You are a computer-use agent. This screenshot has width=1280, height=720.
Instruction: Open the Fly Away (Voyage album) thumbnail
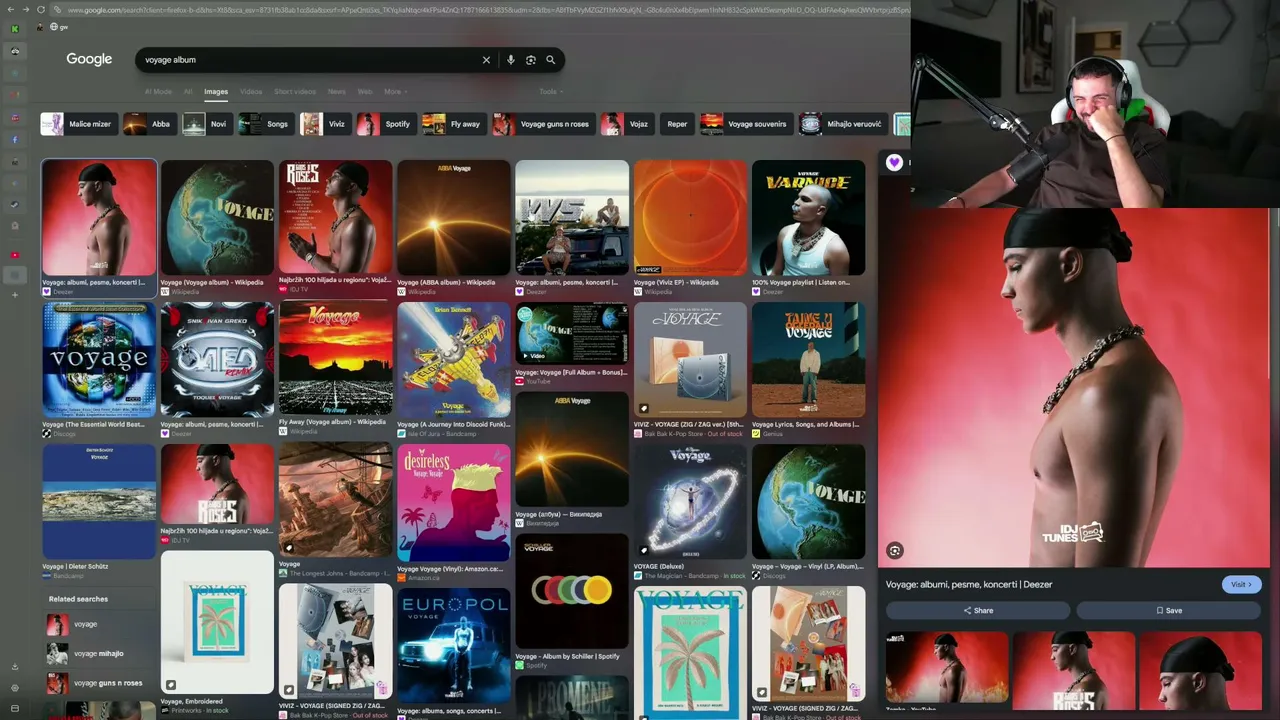click(x=335, y=358)
